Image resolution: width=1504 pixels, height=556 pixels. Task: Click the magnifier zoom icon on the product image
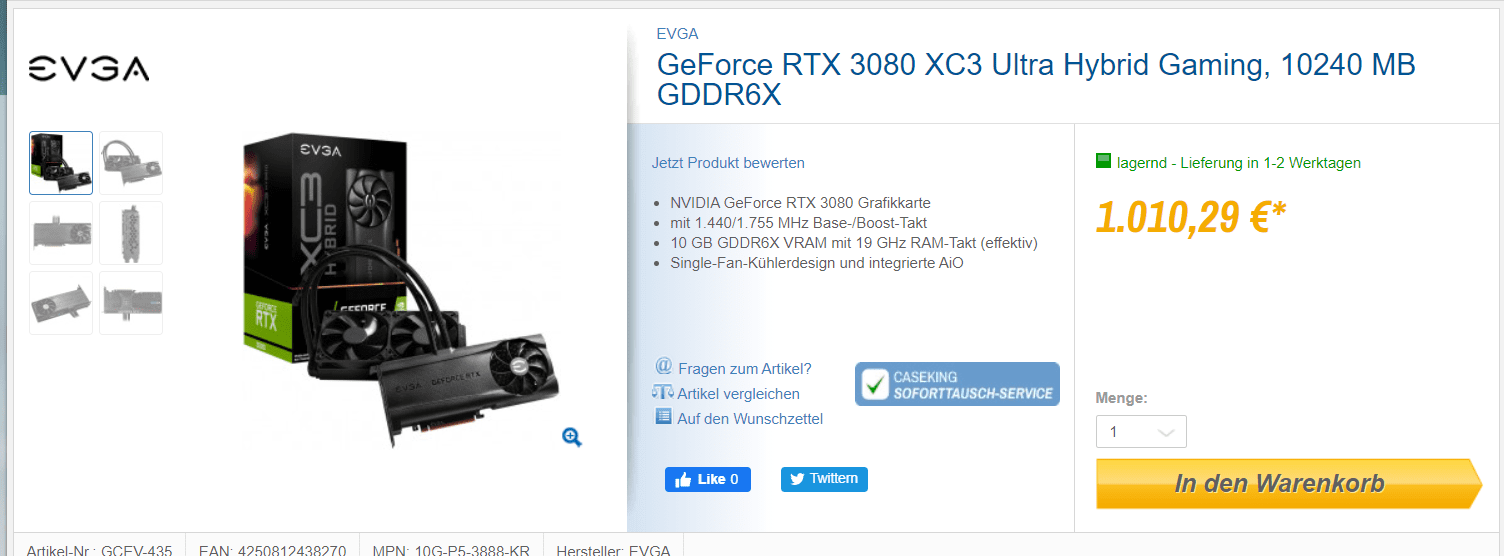point(572,437)
